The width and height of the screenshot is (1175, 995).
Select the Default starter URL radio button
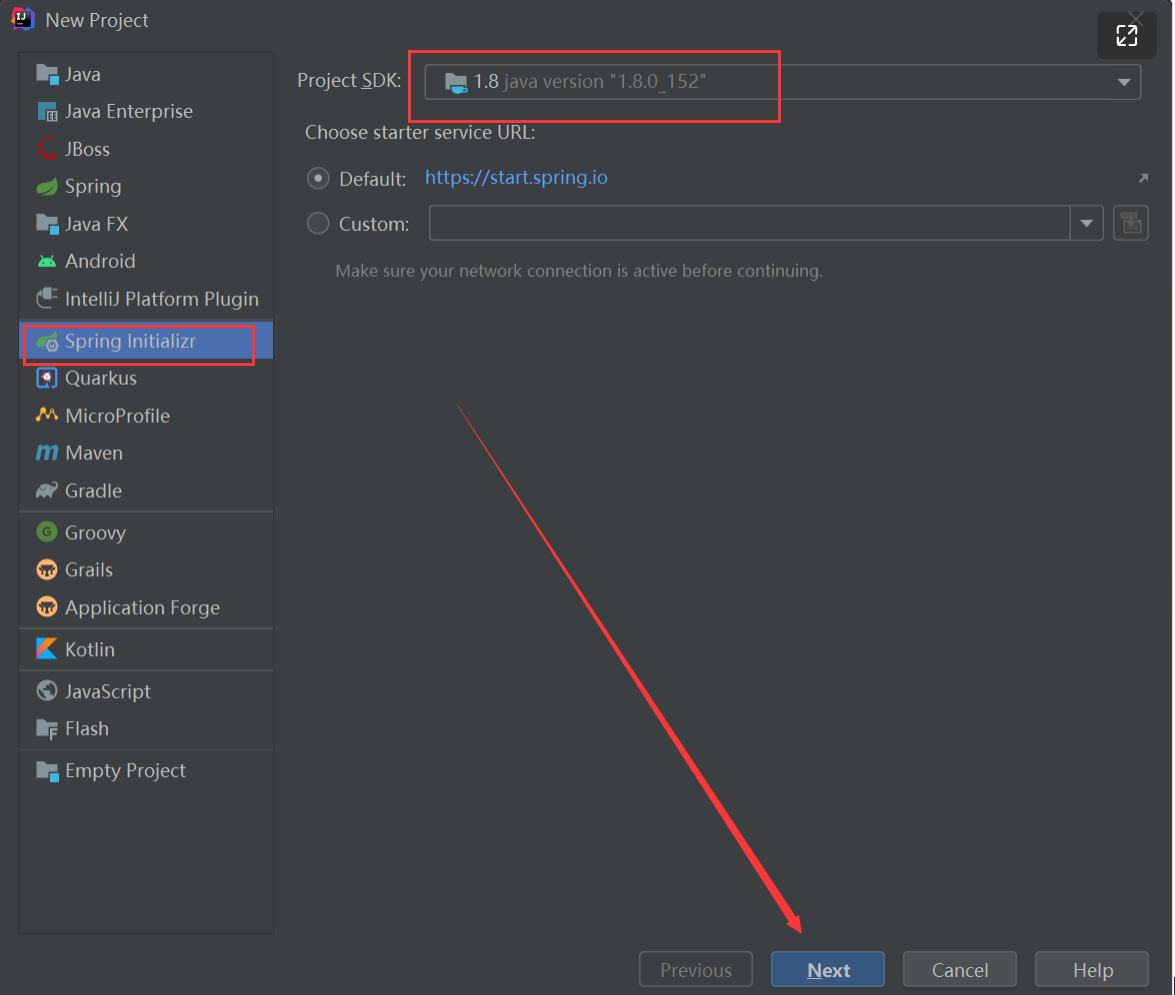pyautogui.click(x=318, y=178)
